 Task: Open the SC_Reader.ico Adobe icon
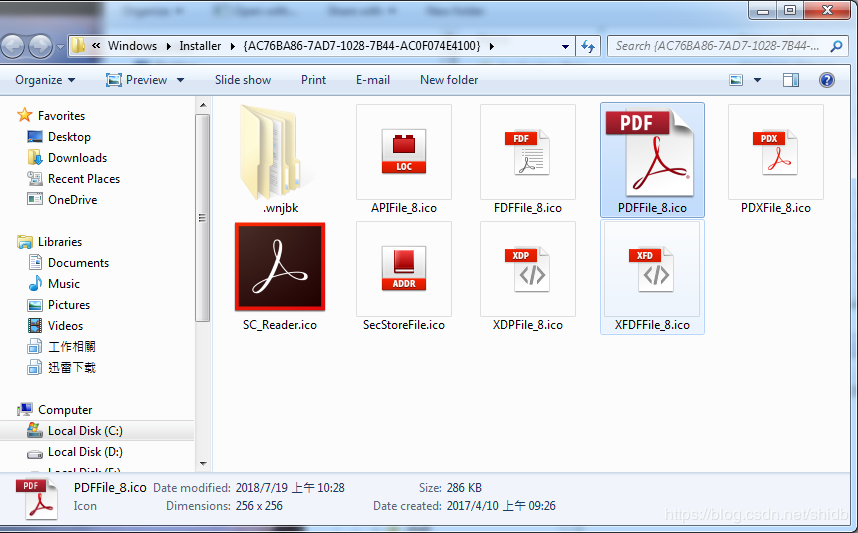(279, 267)
